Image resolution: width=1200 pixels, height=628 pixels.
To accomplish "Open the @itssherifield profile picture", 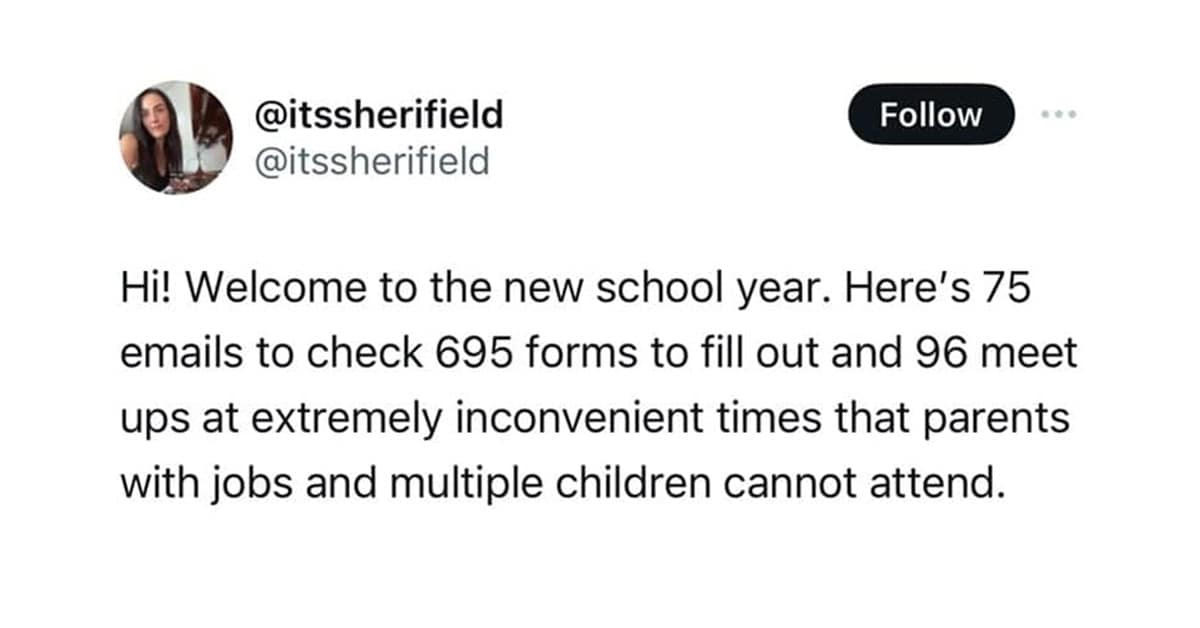I will click(x=176, y=137).
